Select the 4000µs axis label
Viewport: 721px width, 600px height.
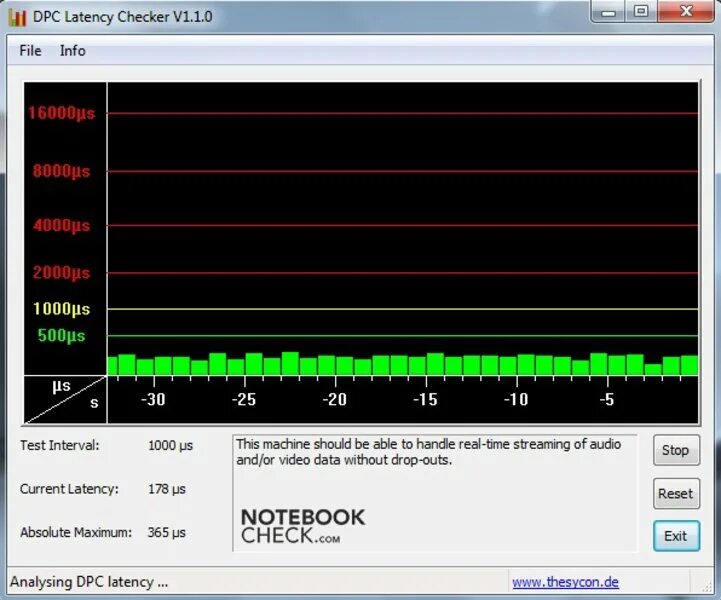[x=62, y=226]
